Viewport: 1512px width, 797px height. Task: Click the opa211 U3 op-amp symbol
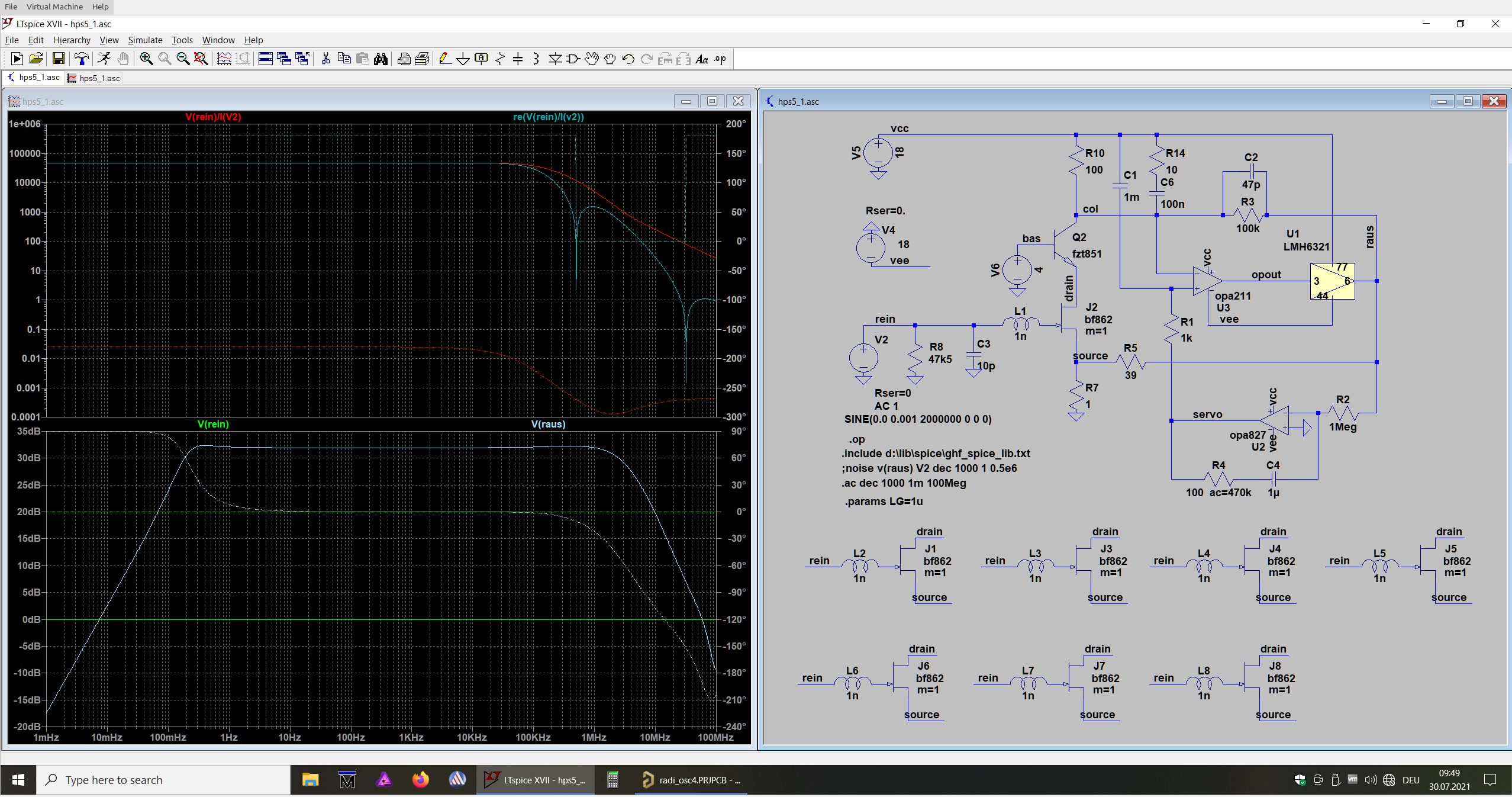coord(1207,281)
